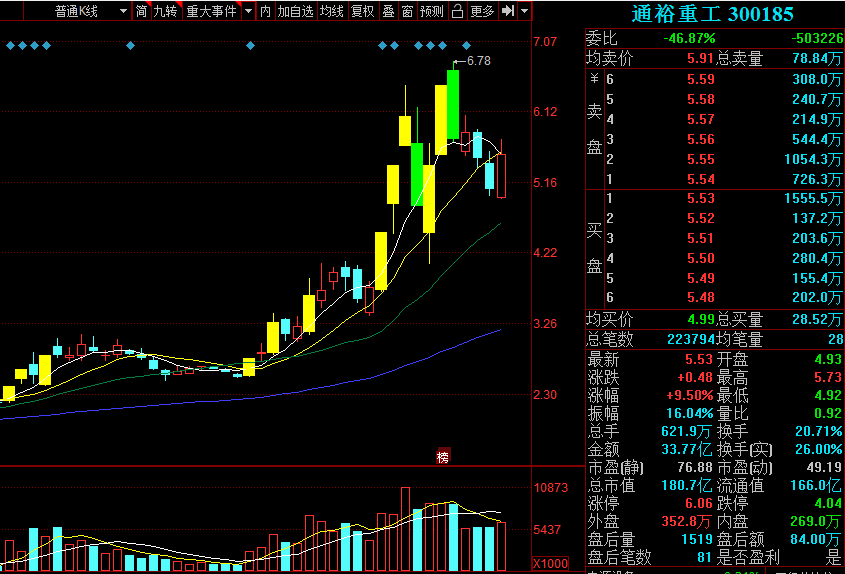Click the lock icon in toolbar
This screenshot has height=574, width=845.
(457, 11)
